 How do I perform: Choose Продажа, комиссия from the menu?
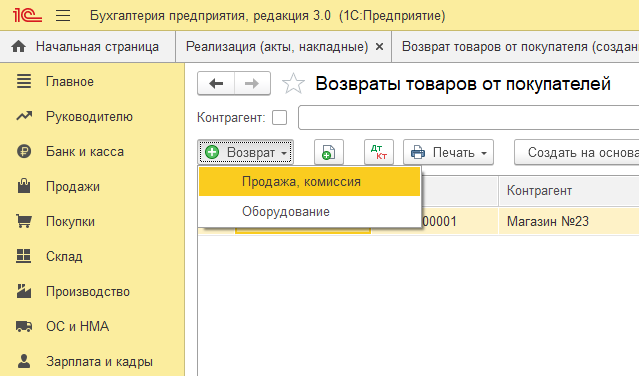[x=309, y=181]
